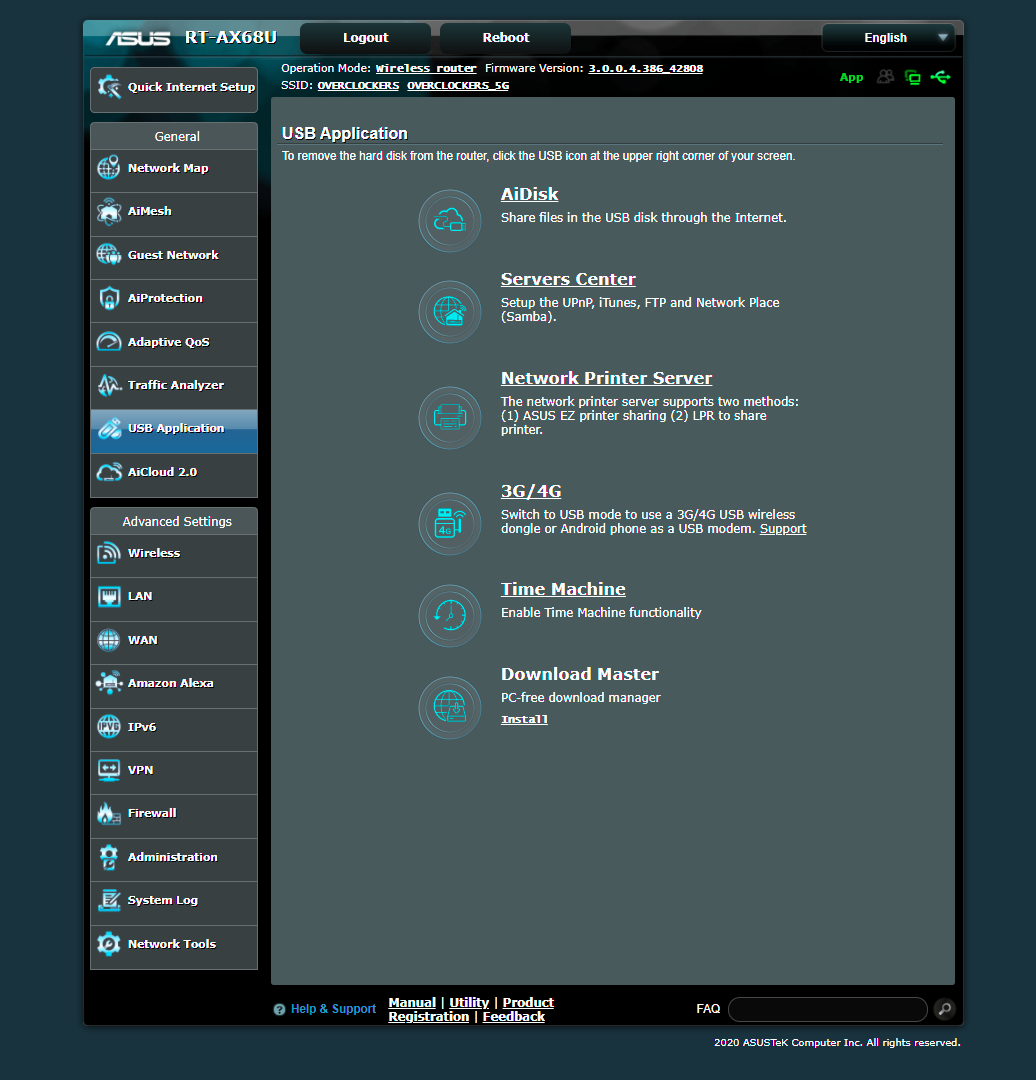Image resolution: width=1036 pixels, height=1080 pixels.
Task: Open the 3G/4G title link
Action: point(530,491)
